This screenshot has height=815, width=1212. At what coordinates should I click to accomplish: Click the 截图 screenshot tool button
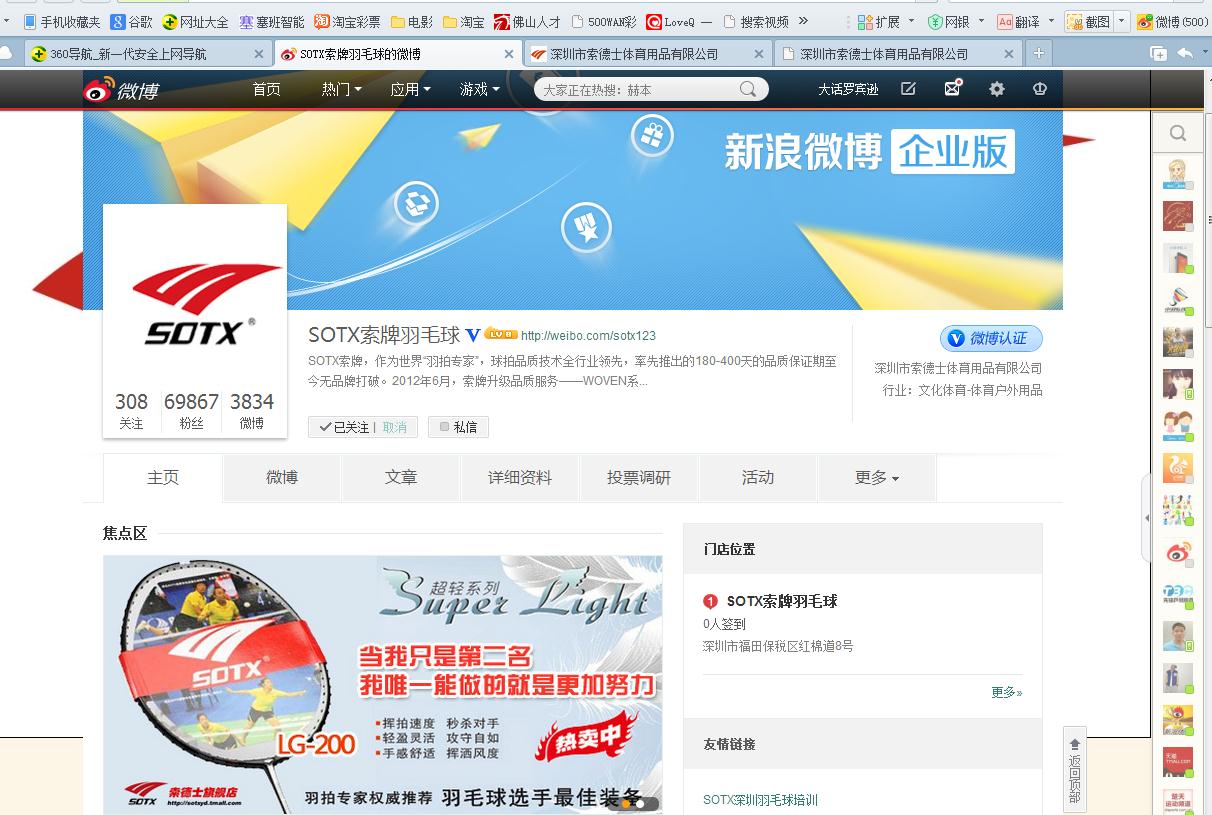pos(1088,21)
